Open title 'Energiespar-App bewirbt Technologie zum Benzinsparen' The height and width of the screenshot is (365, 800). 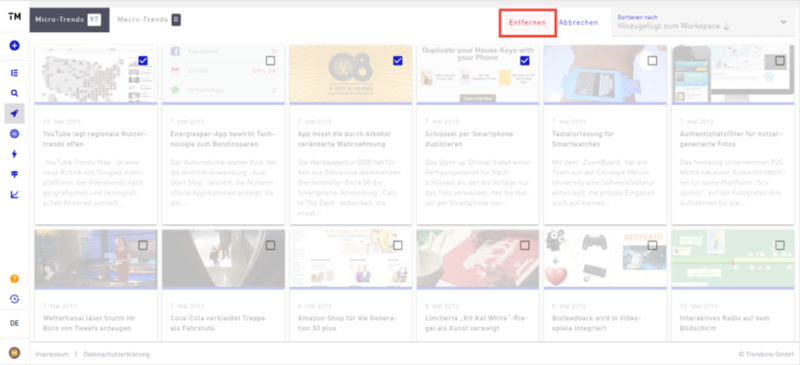tap(222, 139)
